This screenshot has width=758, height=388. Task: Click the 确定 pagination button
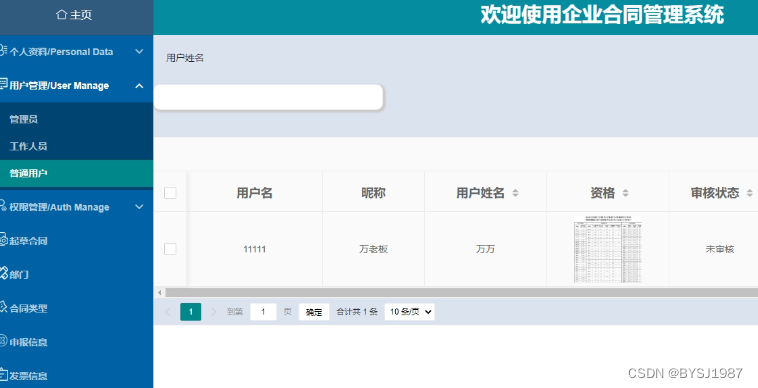point(314,312)
